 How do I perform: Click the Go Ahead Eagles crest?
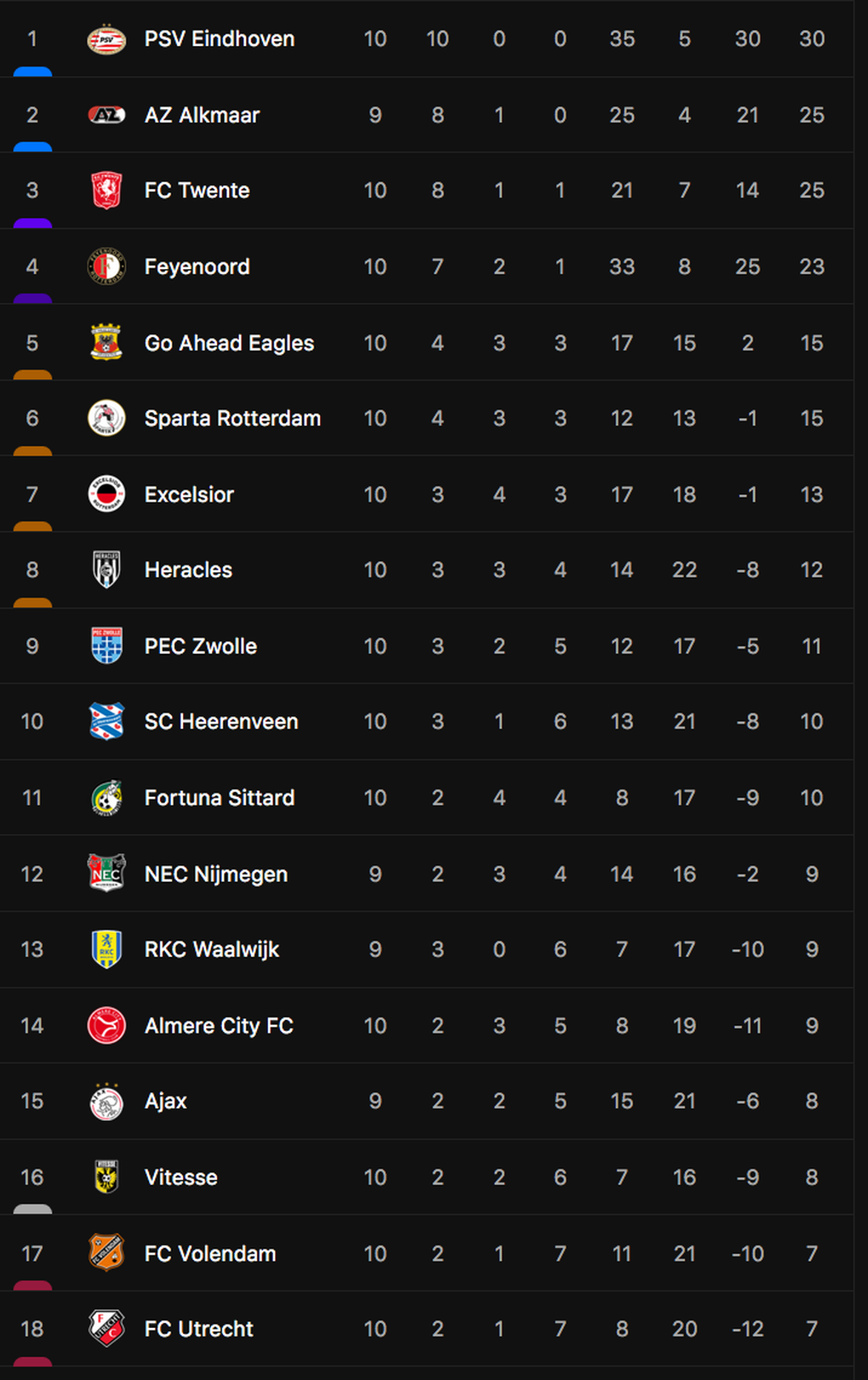[x=106, y=342]
